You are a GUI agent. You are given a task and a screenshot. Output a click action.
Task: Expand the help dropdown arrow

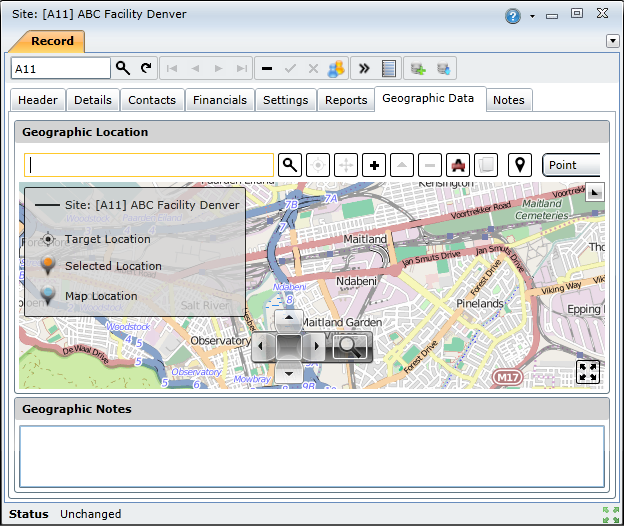(x=532, y=16)
